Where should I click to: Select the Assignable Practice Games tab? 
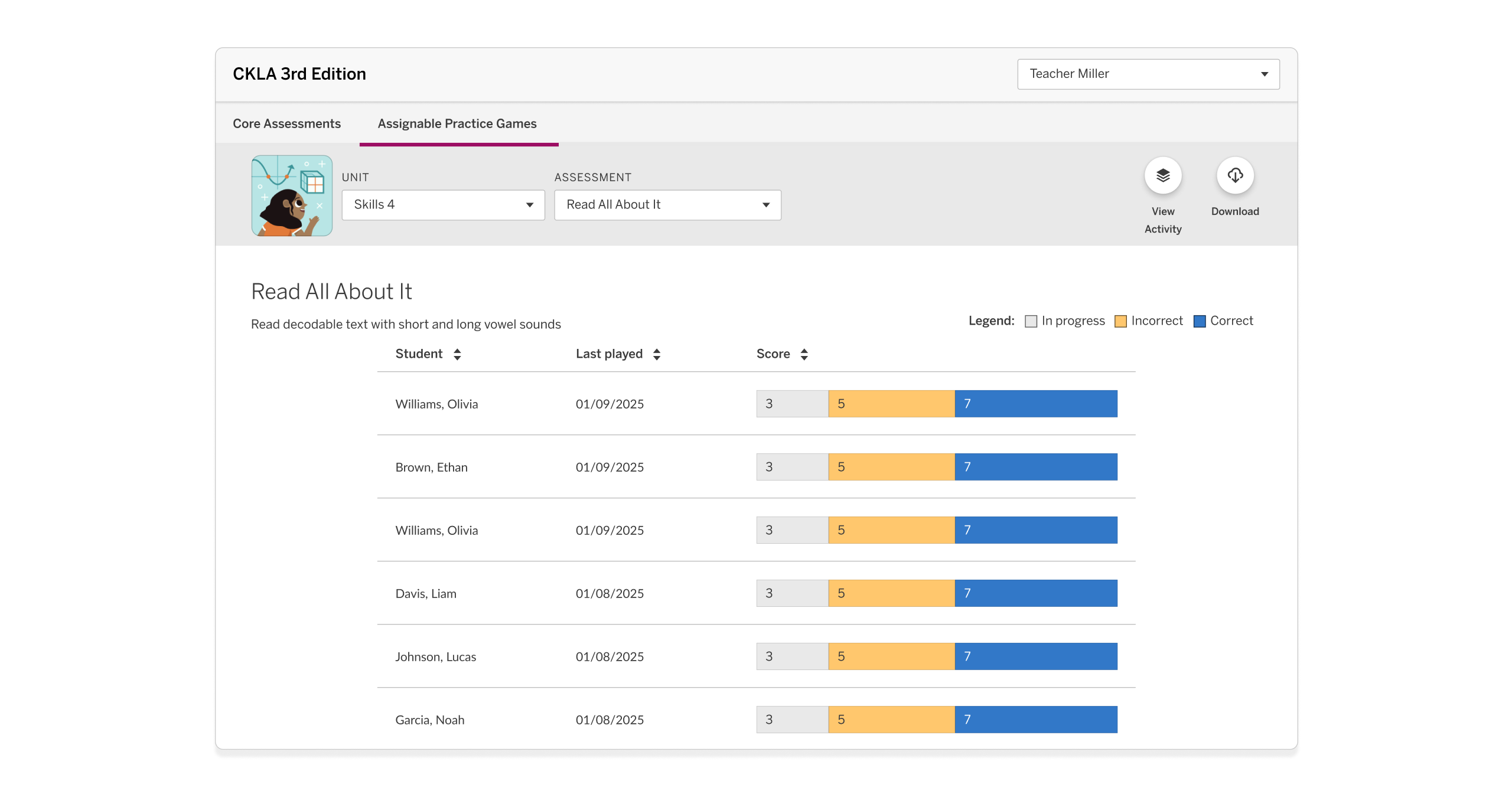click(458, 123)
